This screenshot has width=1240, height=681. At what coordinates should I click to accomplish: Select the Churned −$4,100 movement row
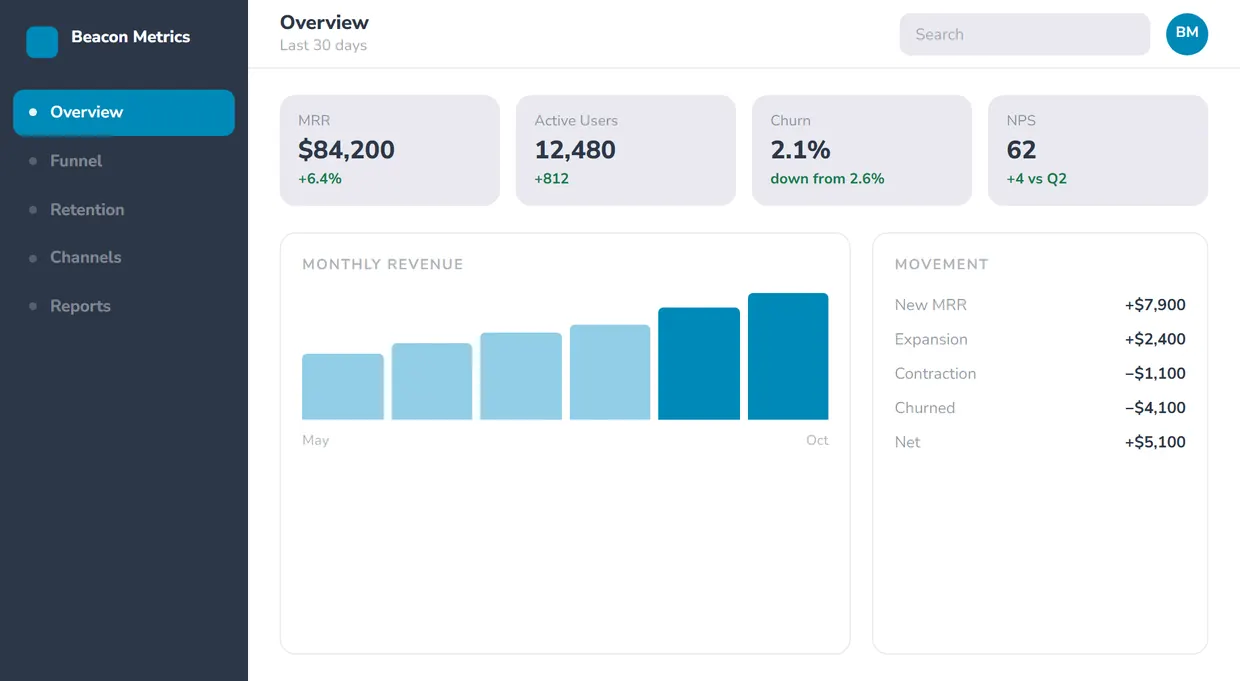coord(1040,408)
